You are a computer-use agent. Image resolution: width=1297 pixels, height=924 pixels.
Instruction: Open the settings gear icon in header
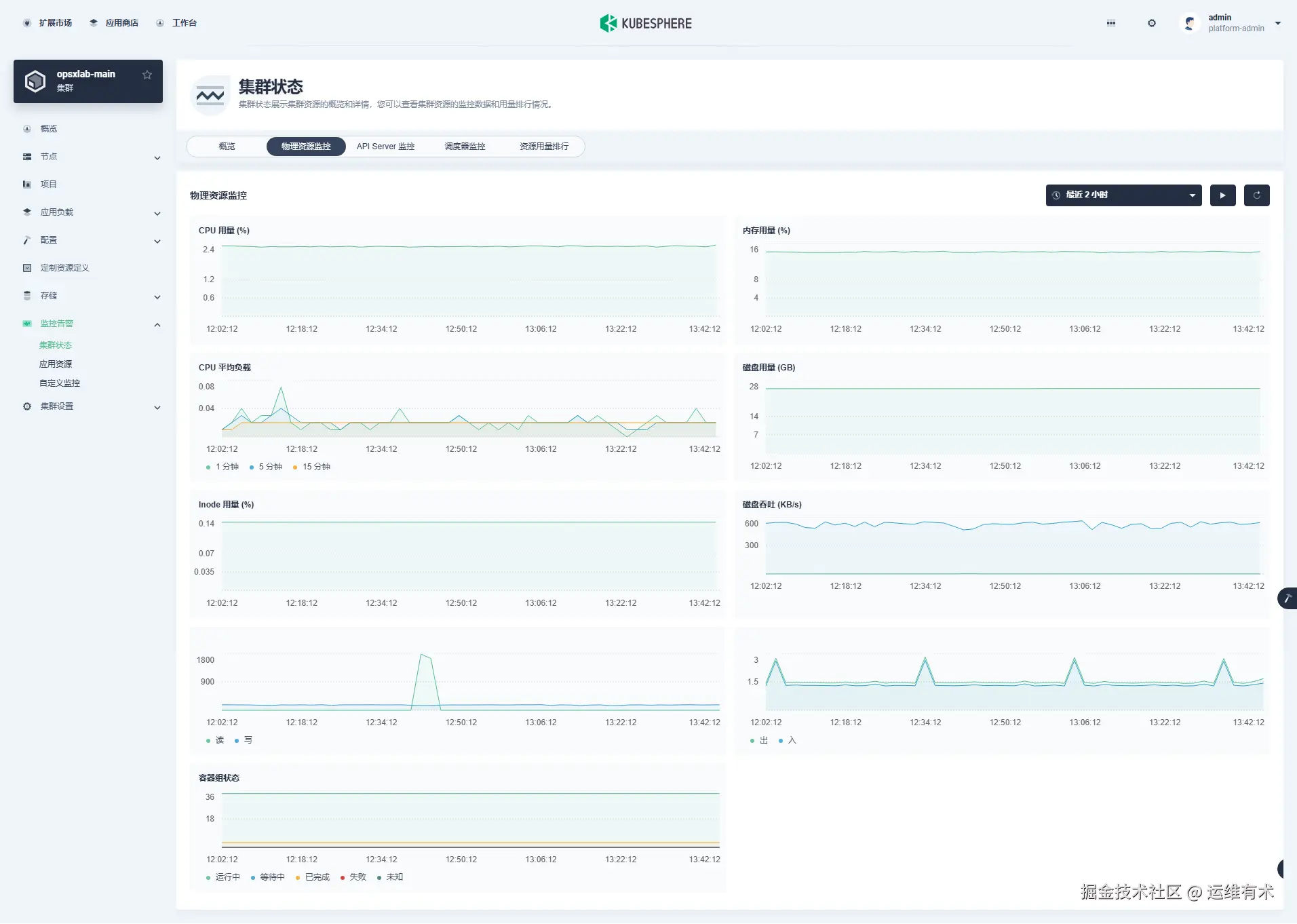click(1151, 22)
